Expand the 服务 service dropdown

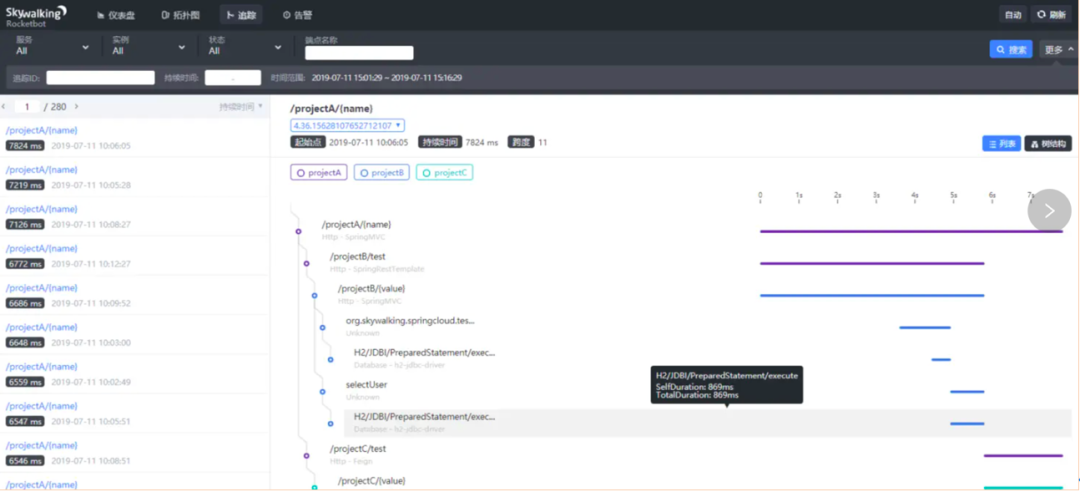pos(52,46)
